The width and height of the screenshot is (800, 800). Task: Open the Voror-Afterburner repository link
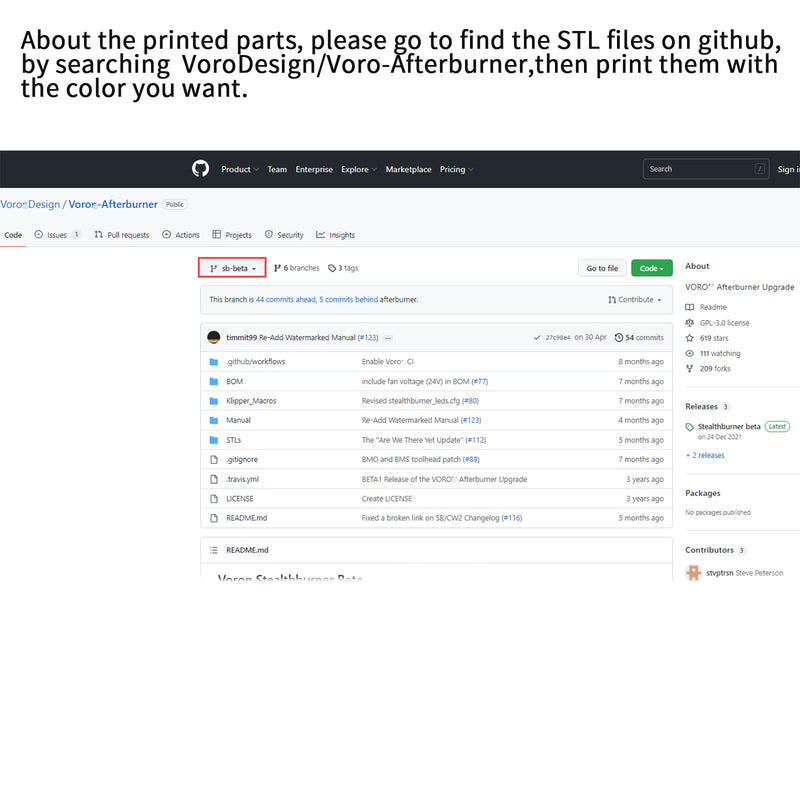(113, 204)
